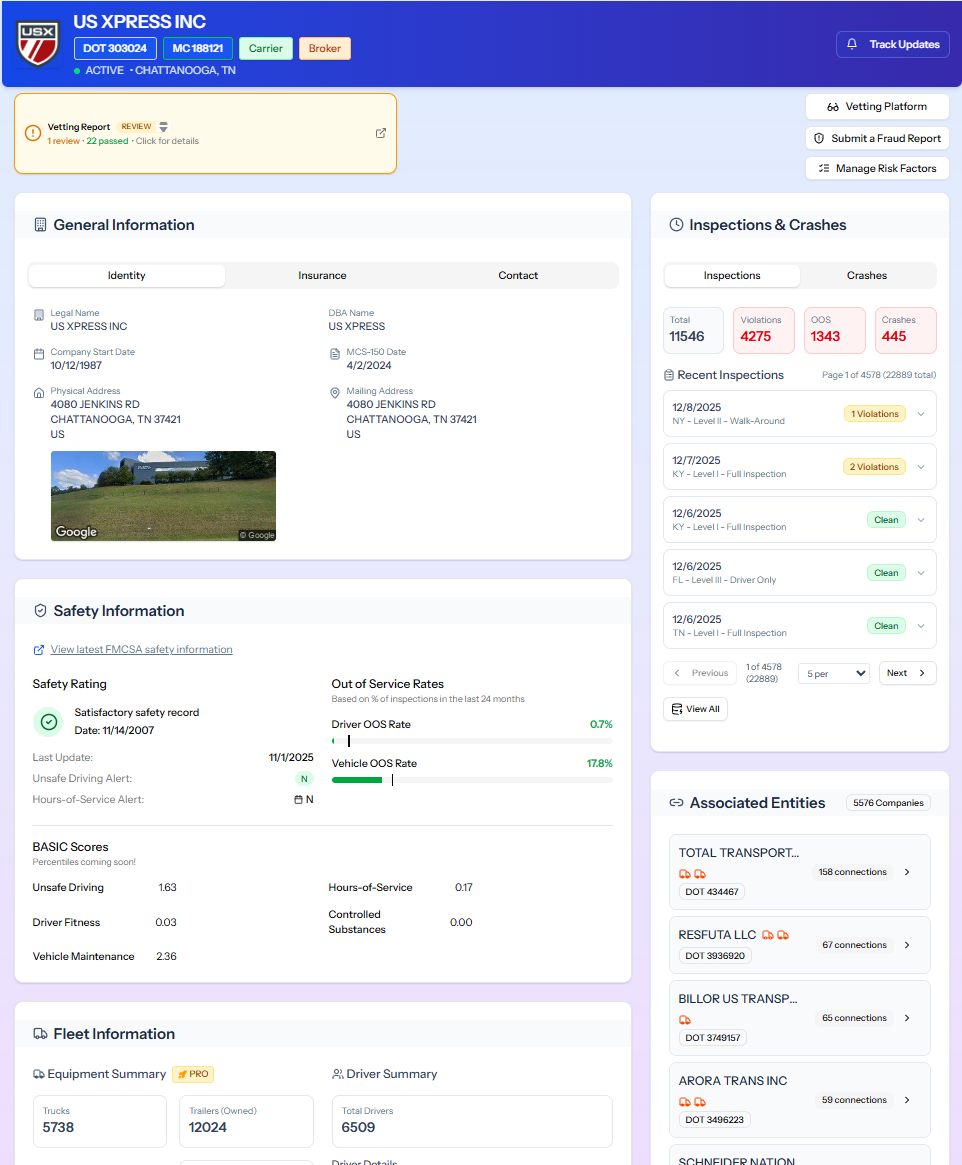Open the REVIEW status dropdown arrow
Viewport: 962px width, 1165px height.
[x=163, y=126]
